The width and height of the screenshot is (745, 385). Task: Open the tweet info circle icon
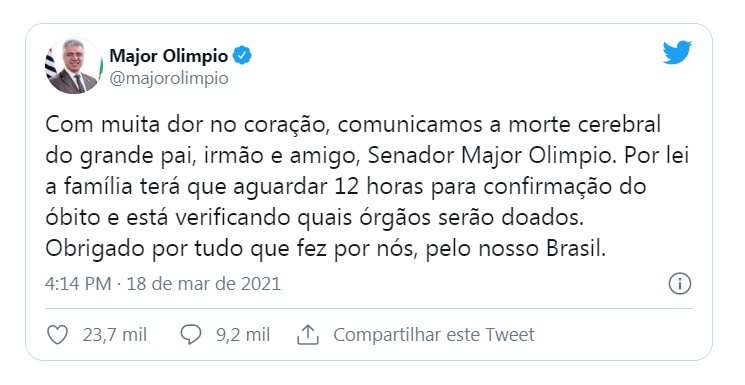click(x=680, y=284)
